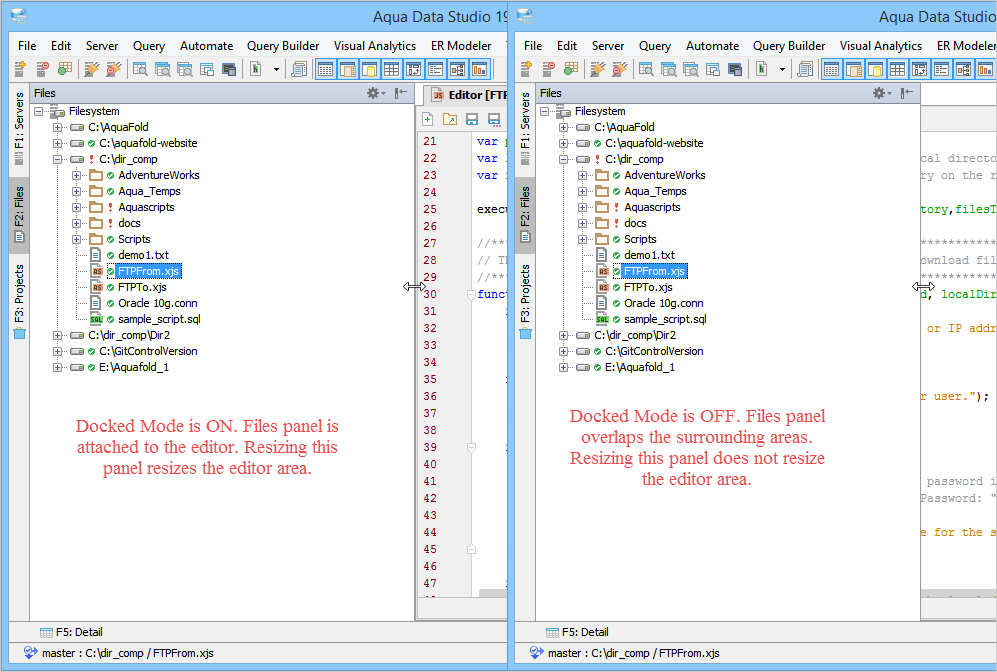The height and width of the screenshot is (672, 997).
Task: Open the Files panel gear settings in right window
Action: [x=882, y=93]
